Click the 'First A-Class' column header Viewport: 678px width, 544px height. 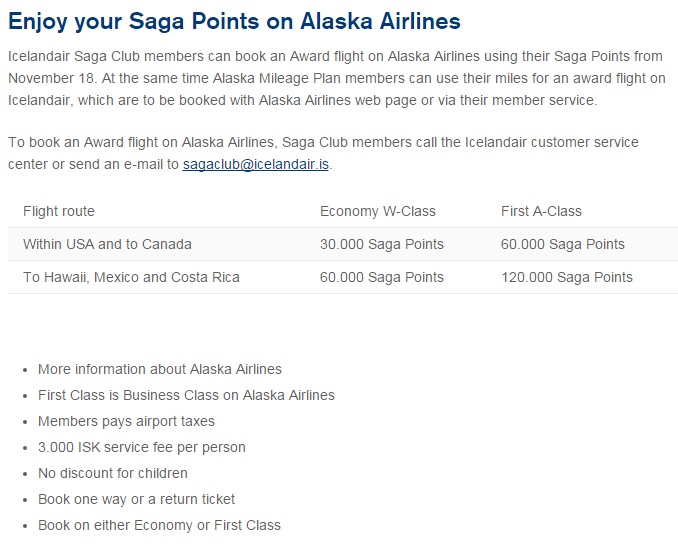pyautogui.click(x=541, y=211)
